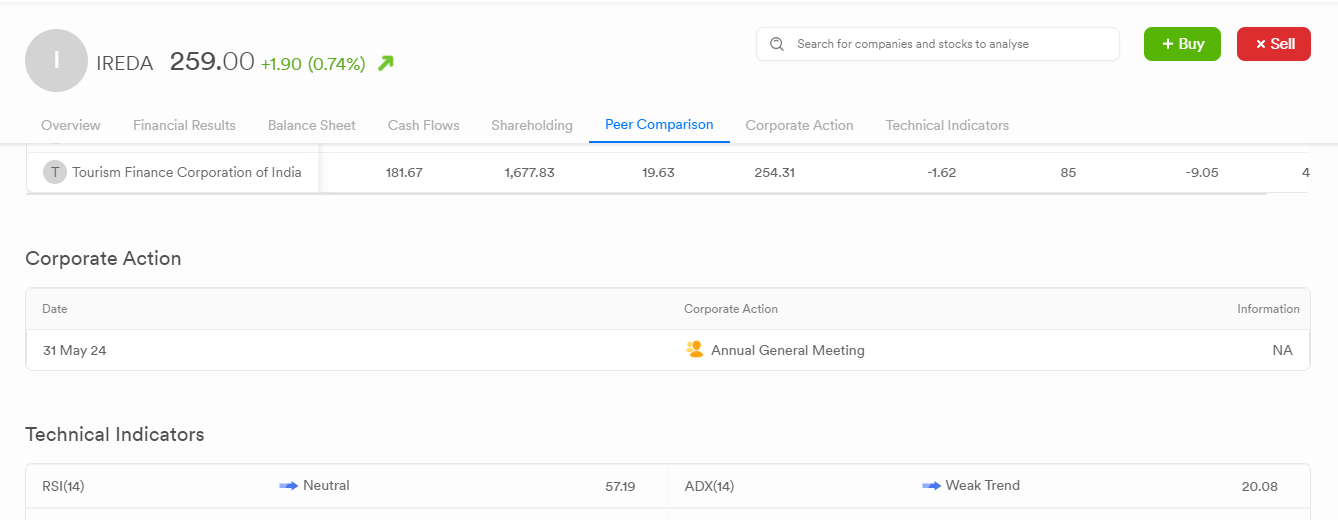Click the IREDA ticker name
Viewport: 1338px width, 520px height.
coord(125,63)
